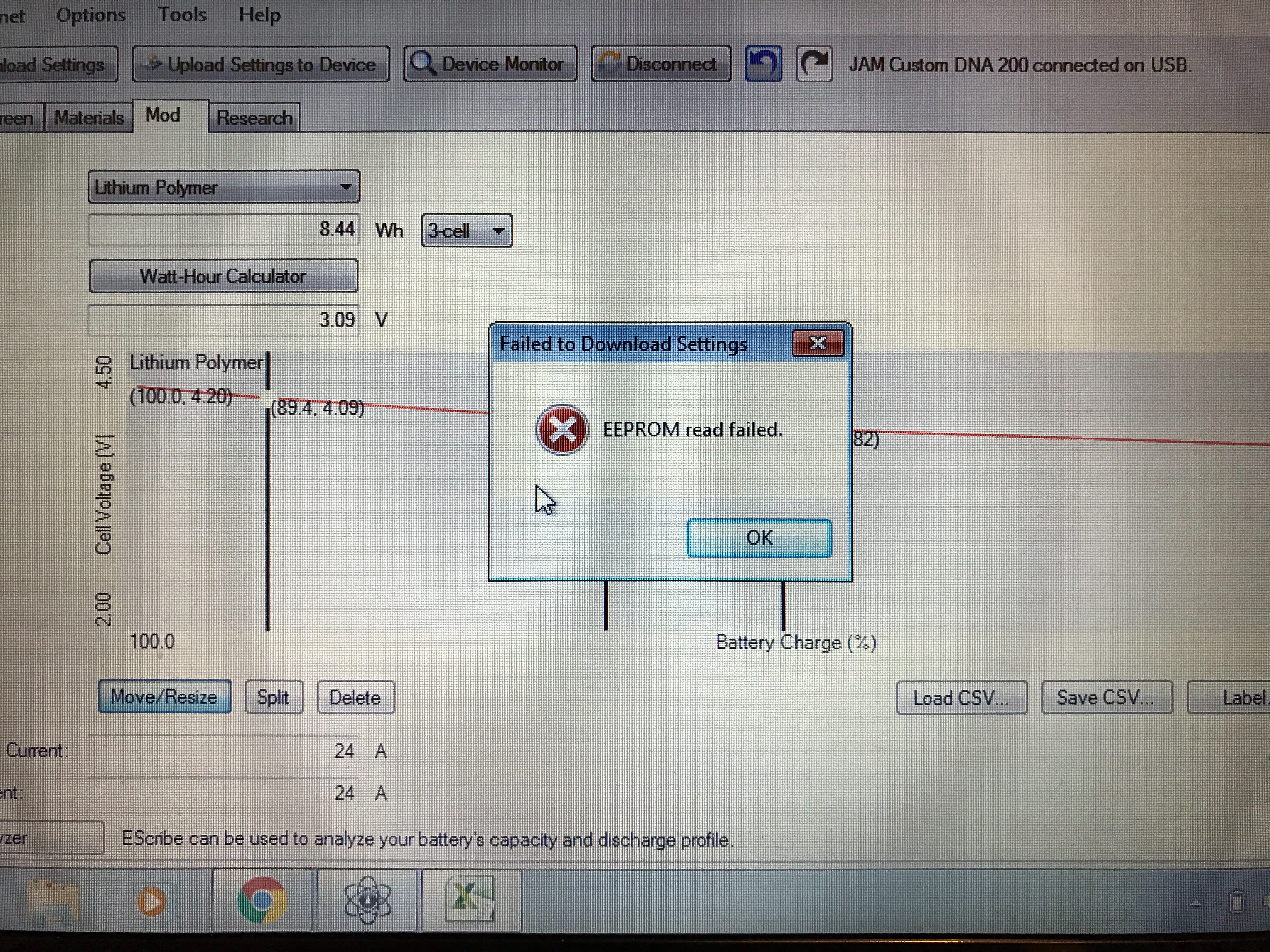The height and width of the screenshot is (952, 1270).
Task: Open Device Monitor with magnifier icon
Action: pyautogui.click(x=490, y=64)
